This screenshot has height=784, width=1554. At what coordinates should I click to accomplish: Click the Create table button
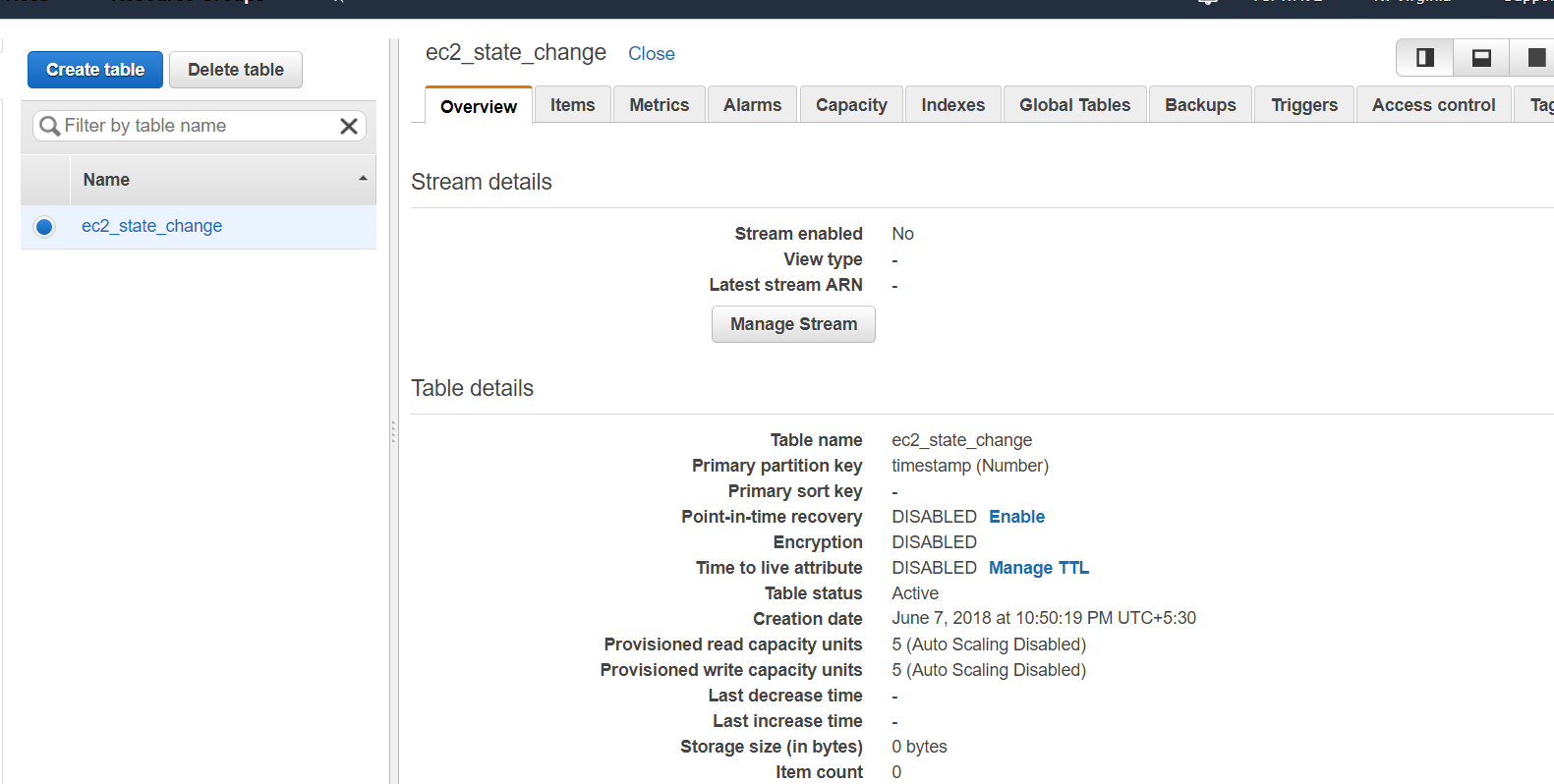[94, 70]
